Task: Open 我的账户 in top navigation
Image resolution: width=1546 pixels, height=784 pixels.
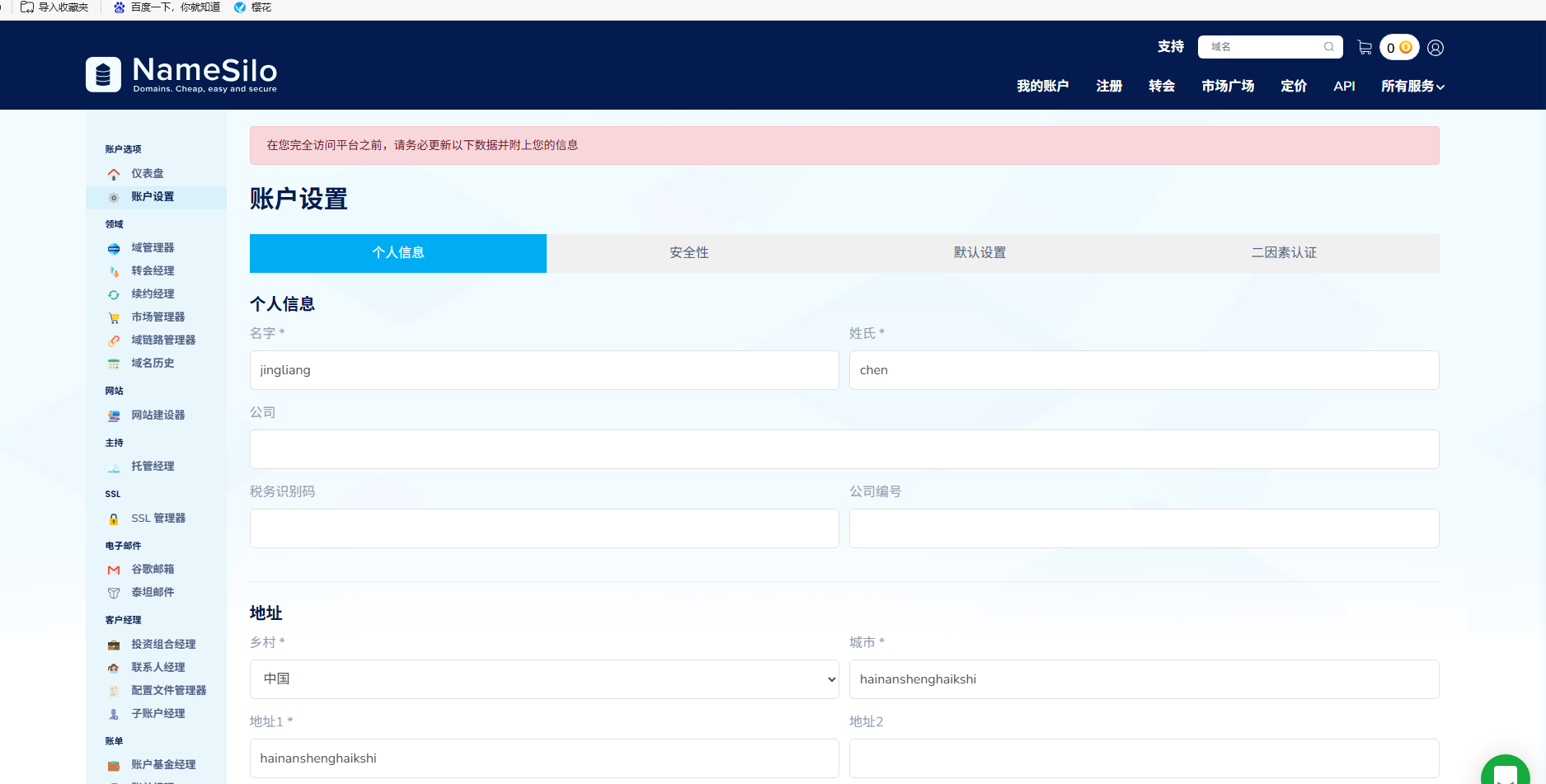Action: 1042,86
